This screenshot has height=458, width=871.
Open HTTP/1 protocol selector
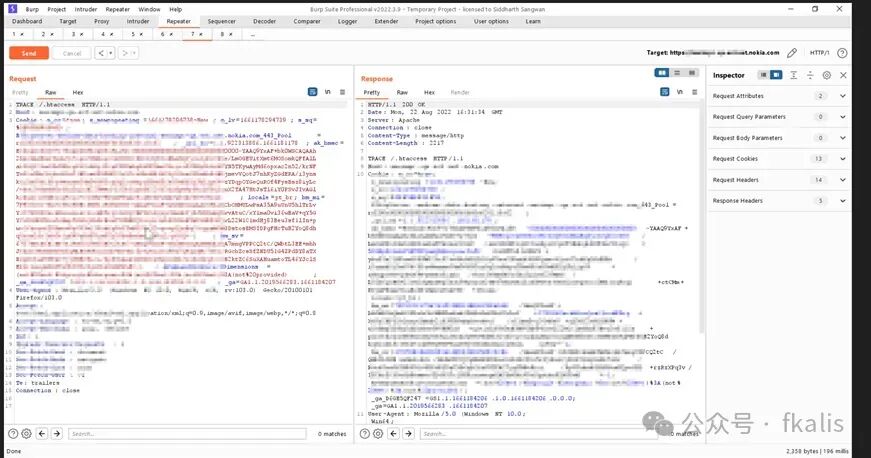coord(819,53)
